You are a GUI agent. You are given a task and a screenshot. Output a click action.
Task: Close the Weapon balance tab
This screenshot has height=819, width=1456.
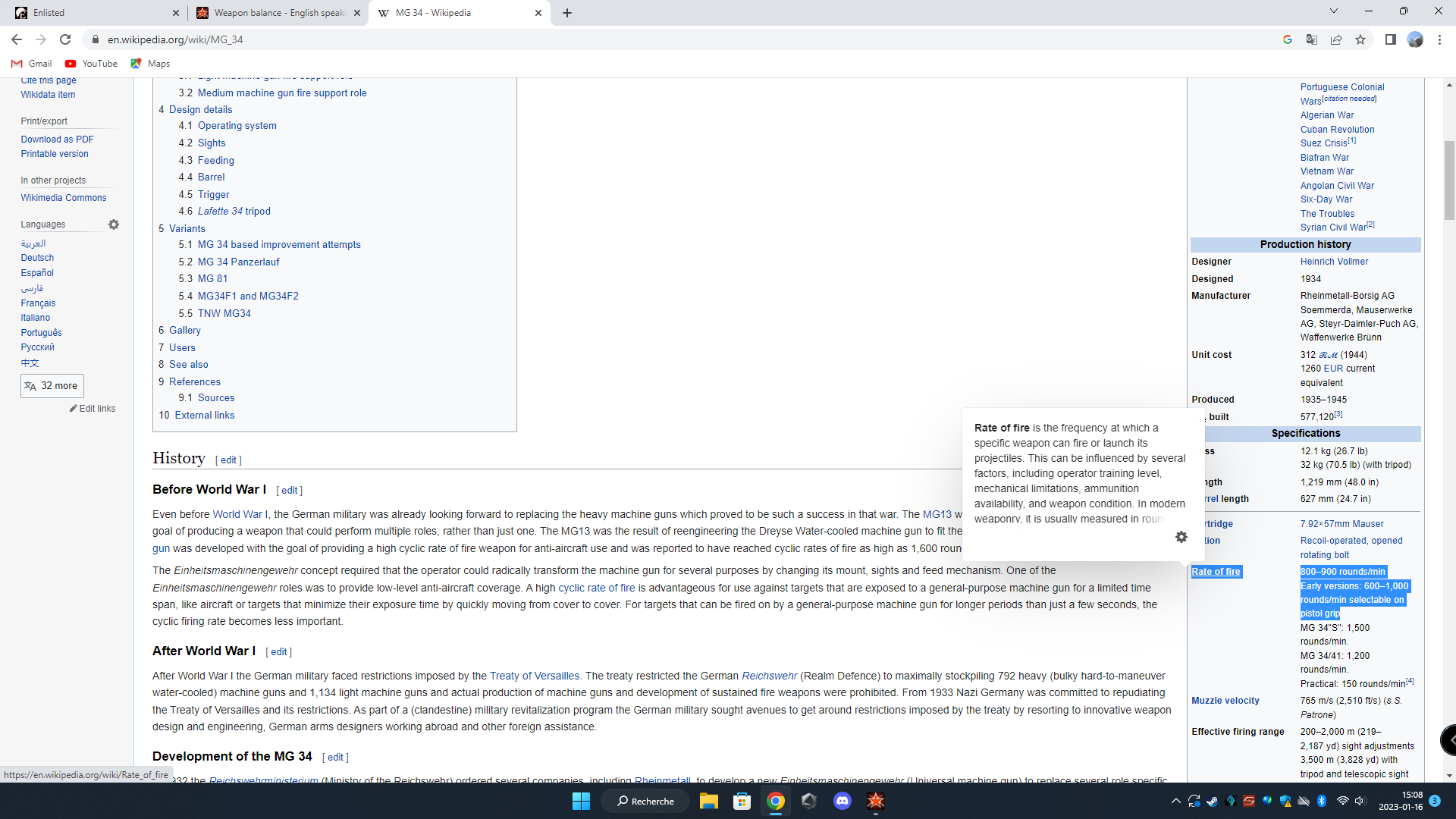pos(357,13)
